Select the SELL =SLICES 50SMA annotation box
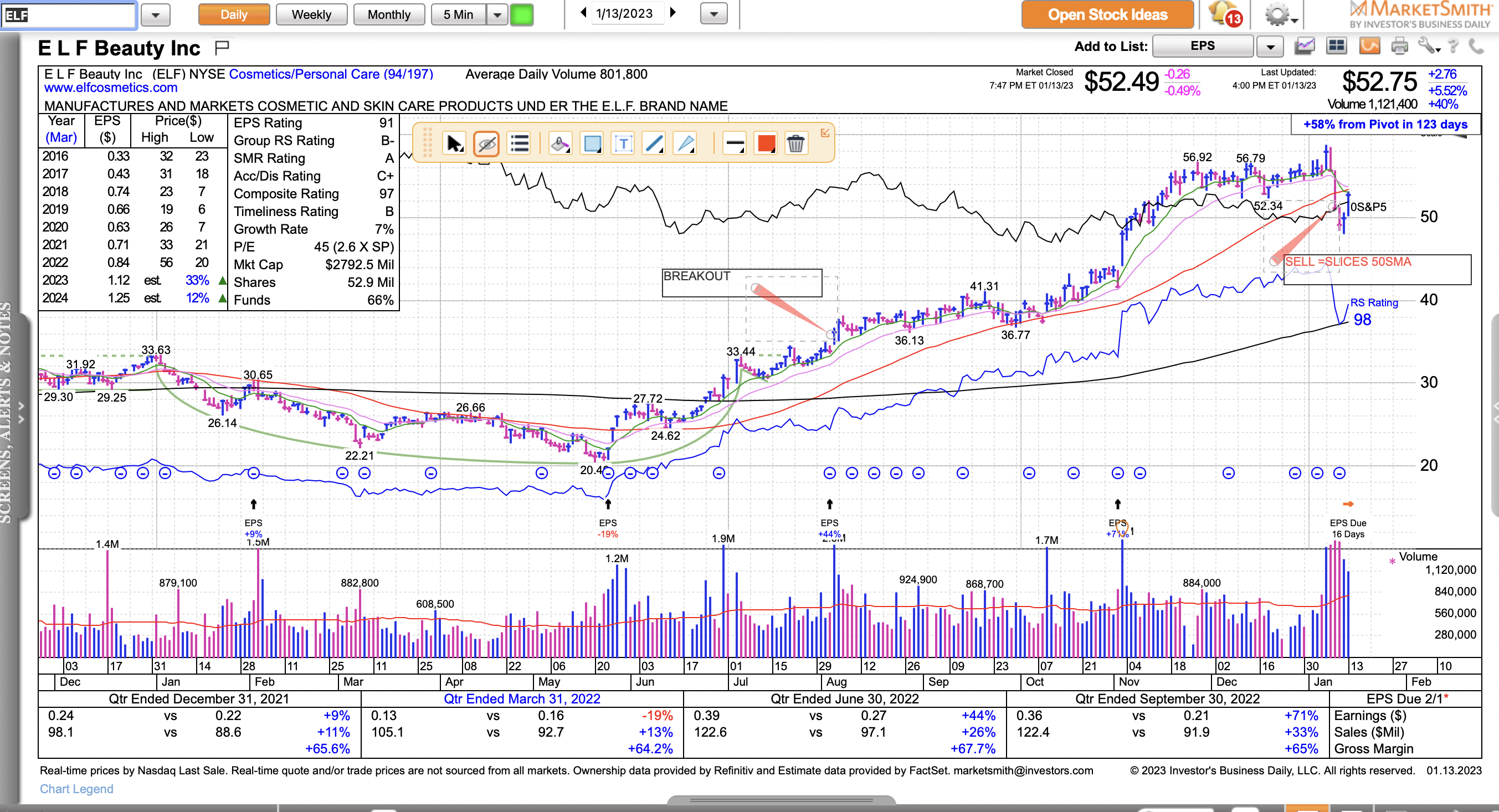Screen dimensions: 1499x812 (1377, 269)
